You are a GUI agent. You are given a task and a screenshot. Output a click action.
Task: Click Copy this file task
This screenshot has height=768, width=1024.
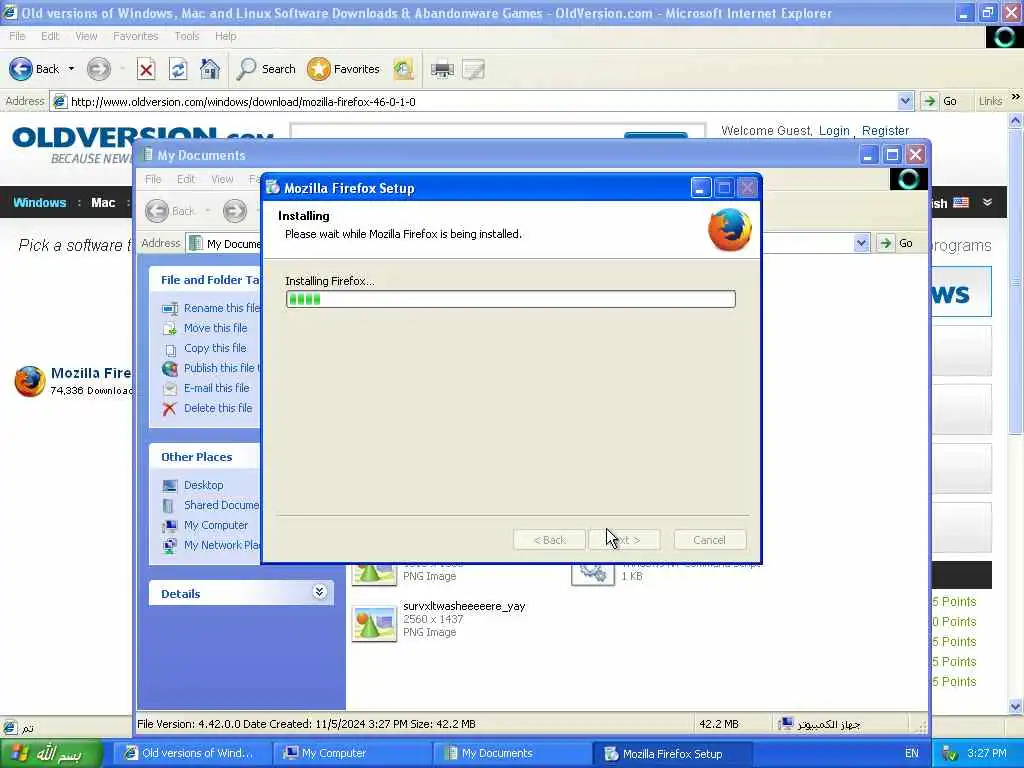[x=204, y=348]
